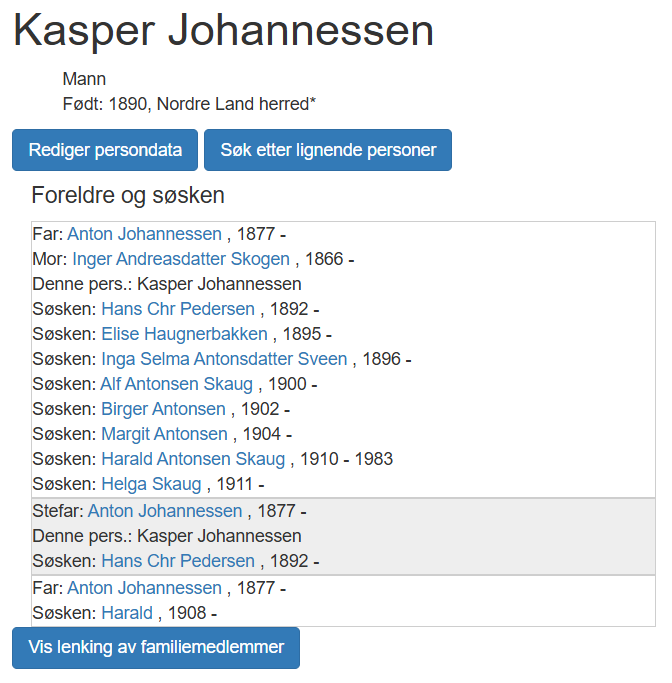Click the Foreldre og søsken heading
This screenshot has width=672, height=683.
pyautogui.click(x=128, y=195)
